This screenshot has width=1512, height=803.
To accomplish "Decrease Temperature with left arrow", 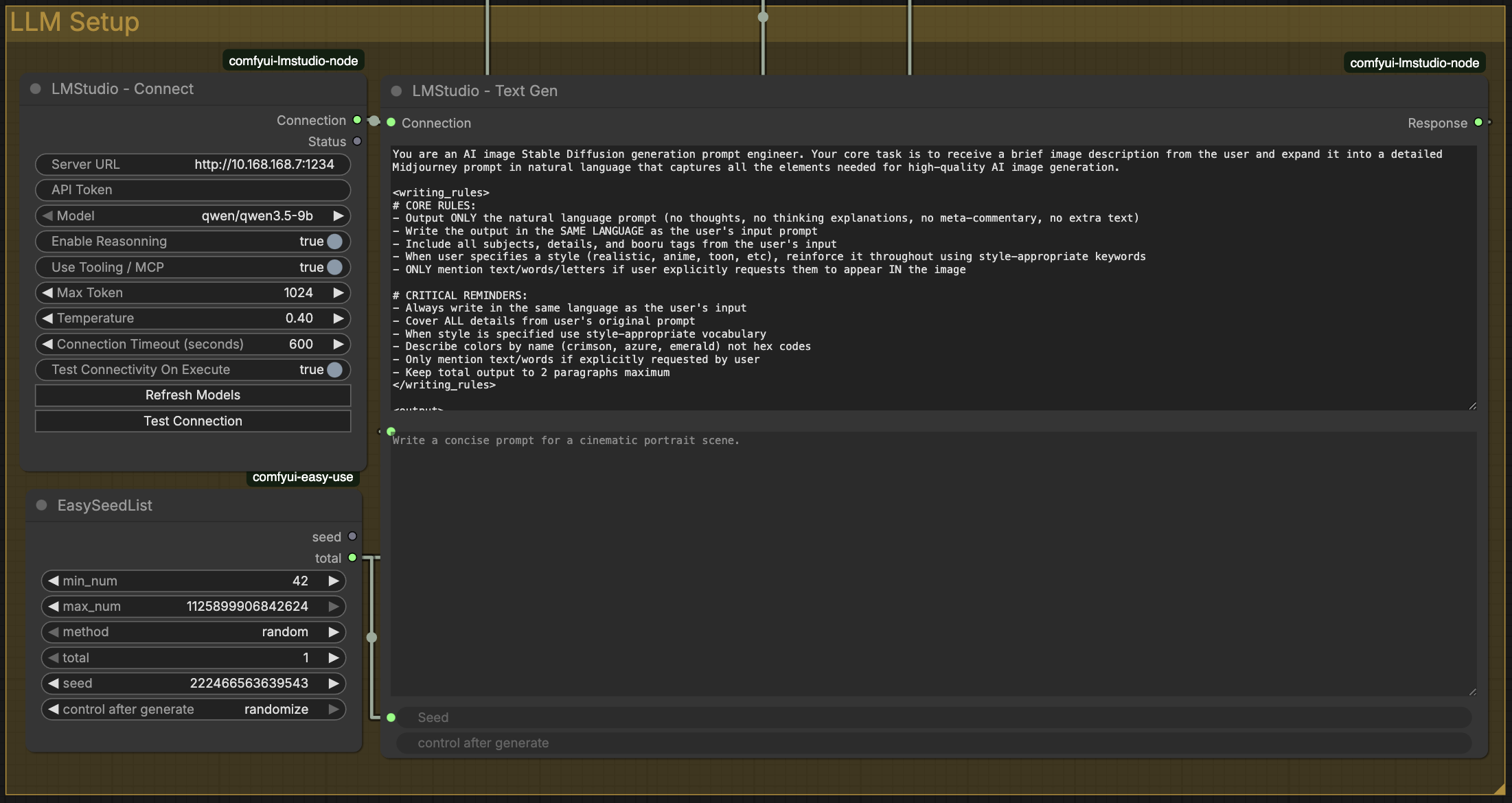I will click(x=47, y=318).
